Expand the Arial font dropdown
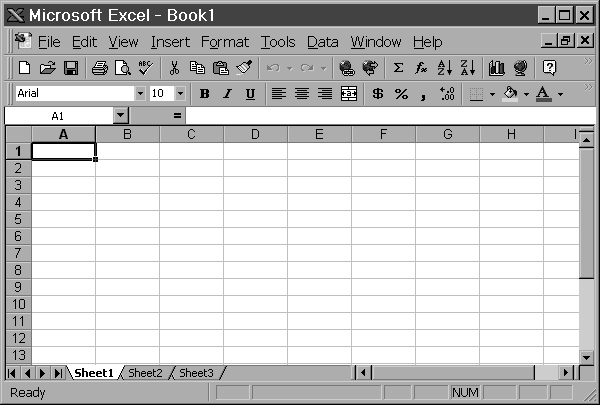 (140, 93)
